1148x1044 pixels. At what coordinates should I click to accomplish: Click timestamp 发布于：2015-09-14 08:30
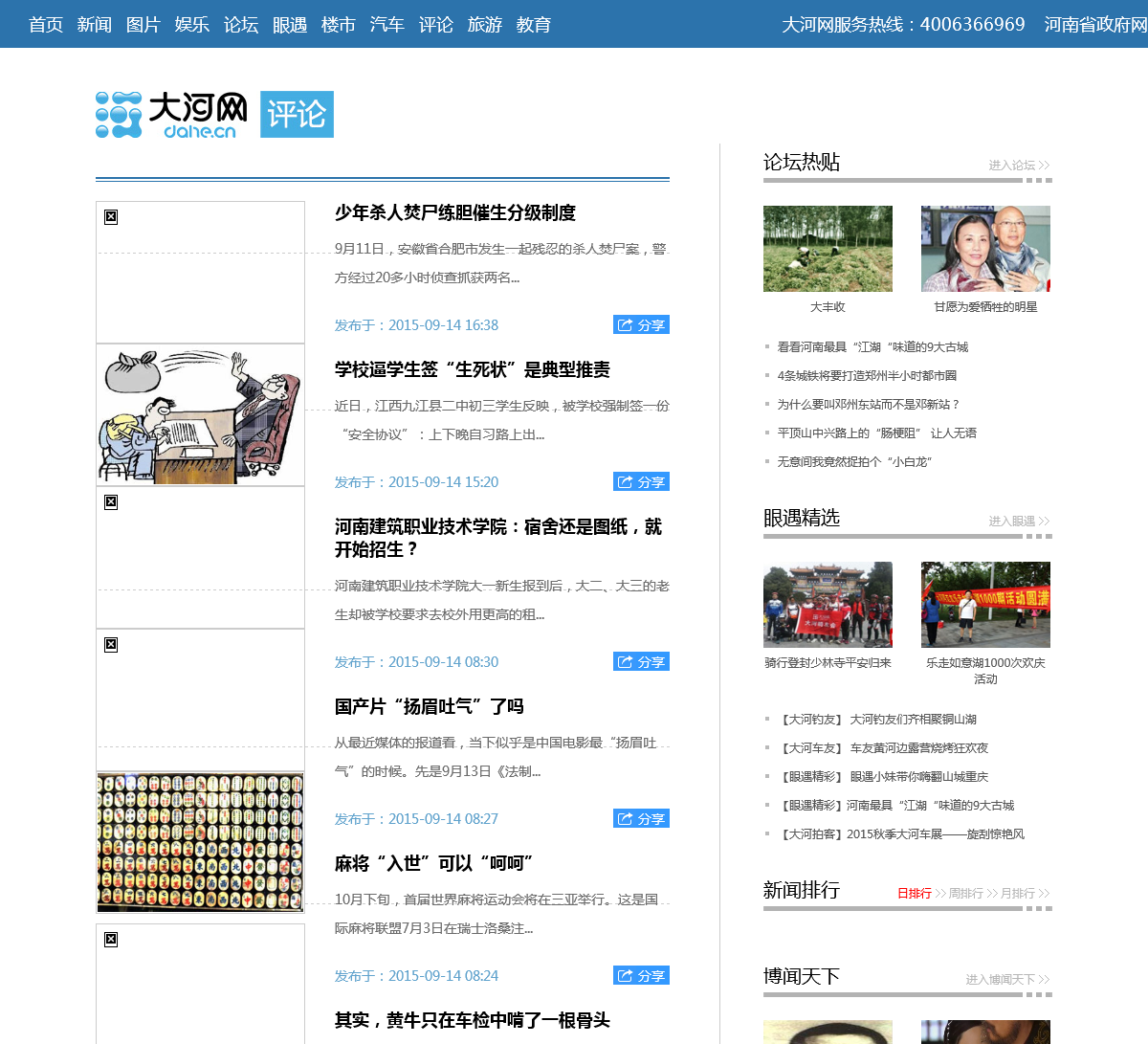pos(416,662)
